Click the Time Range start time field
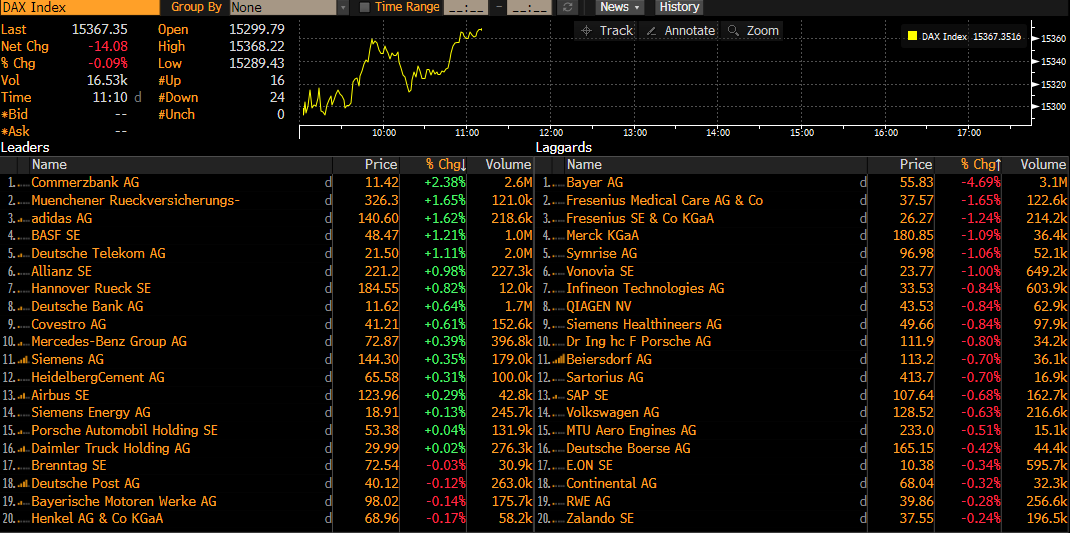 [468, 7]
